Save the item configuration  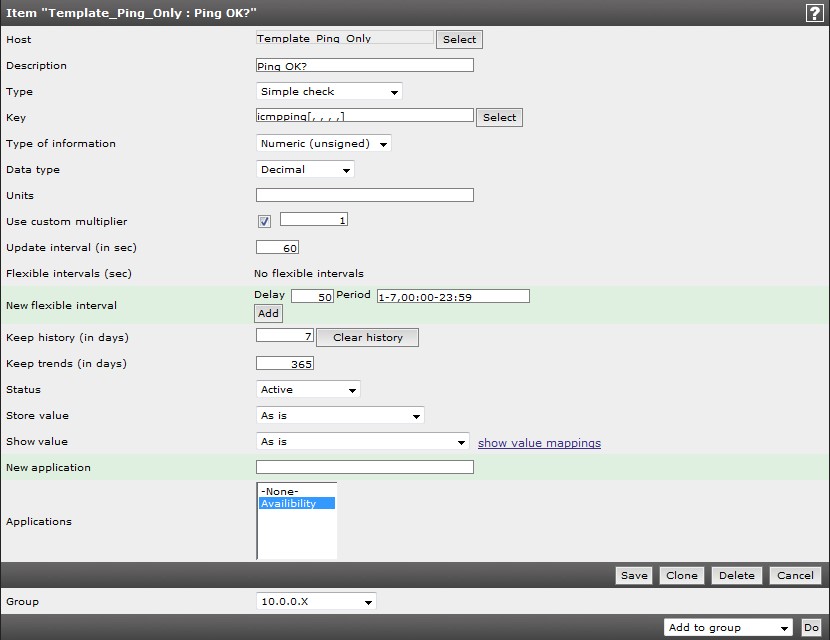click(634, 576)
